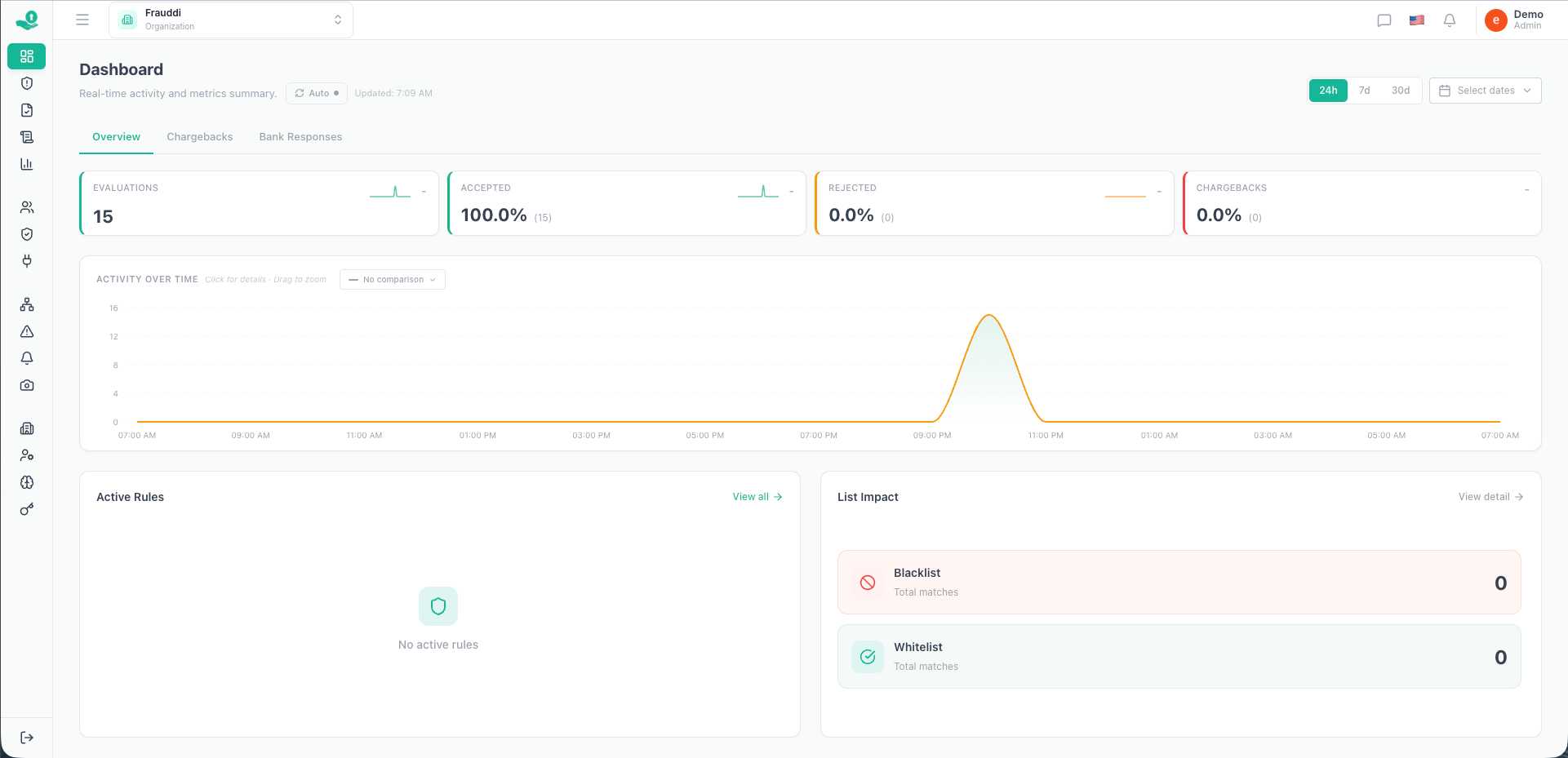Open the Select dates picker
Image resolution: width=1568 pixels, height=758 pixels.
coord(1485,91)
